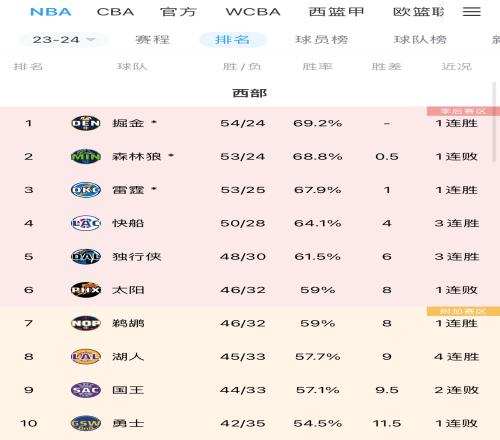The width and height of the screenshot is (500, 440).
Task: Click the 胜/负 column header
Action: (242, 67)
